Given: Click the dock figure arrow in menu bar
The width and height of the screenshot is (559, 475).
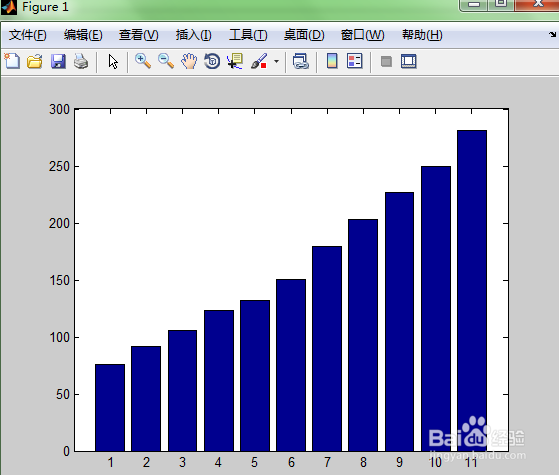Looking at the screenshot, I should point(553,34).
